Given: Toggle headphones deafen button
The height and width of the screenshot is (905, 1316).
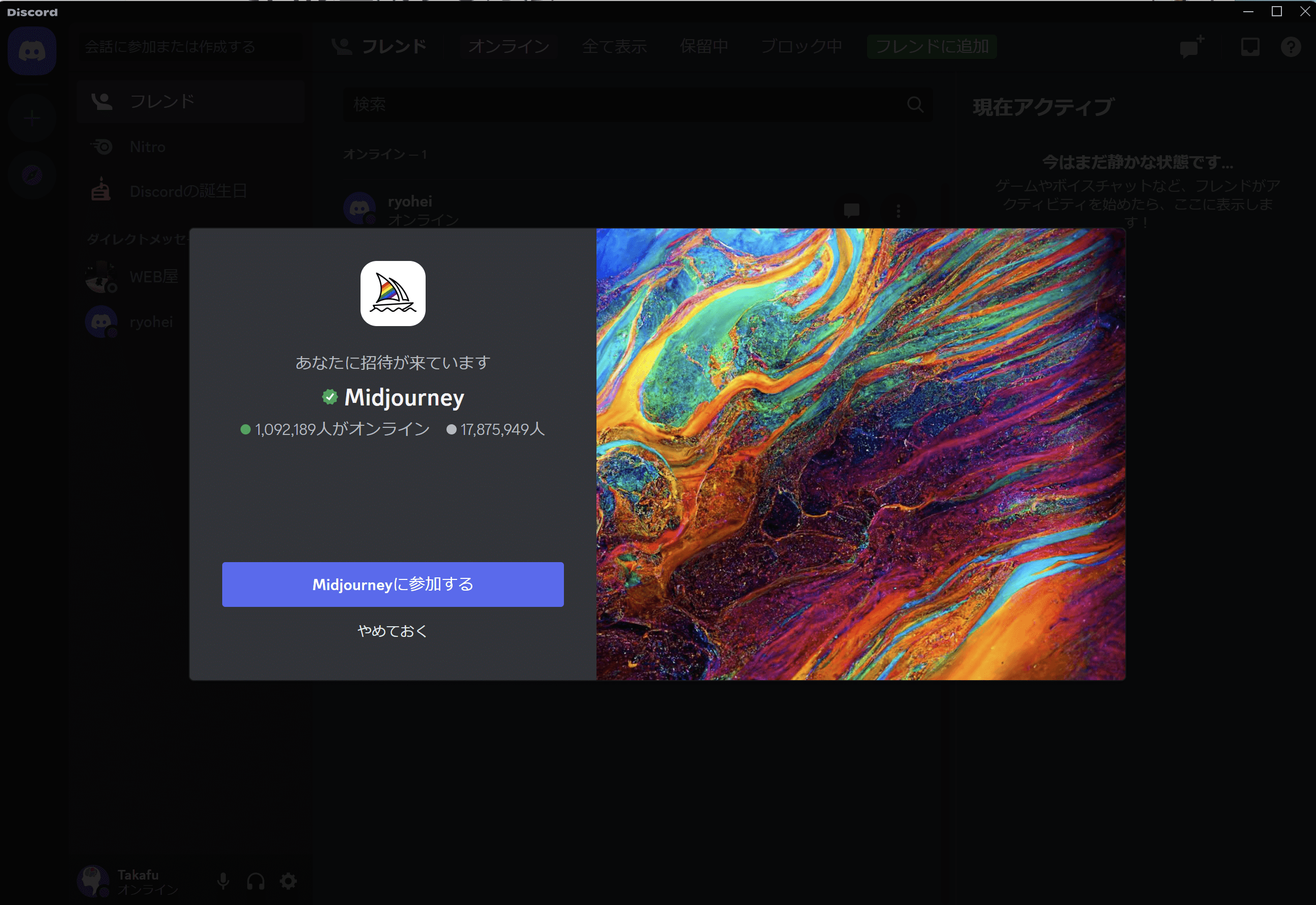Looking at the screenshot, I should tap(256, 881).
